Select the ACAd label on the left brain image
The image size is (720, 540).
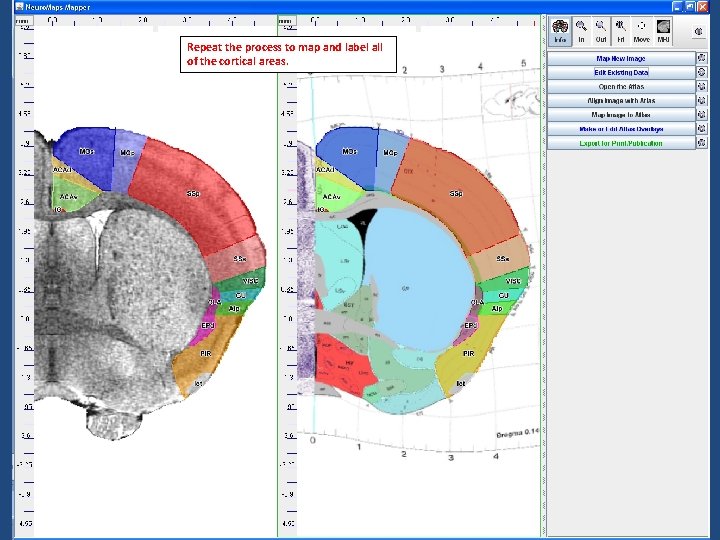pyautogui.click(x=62, y=170)
